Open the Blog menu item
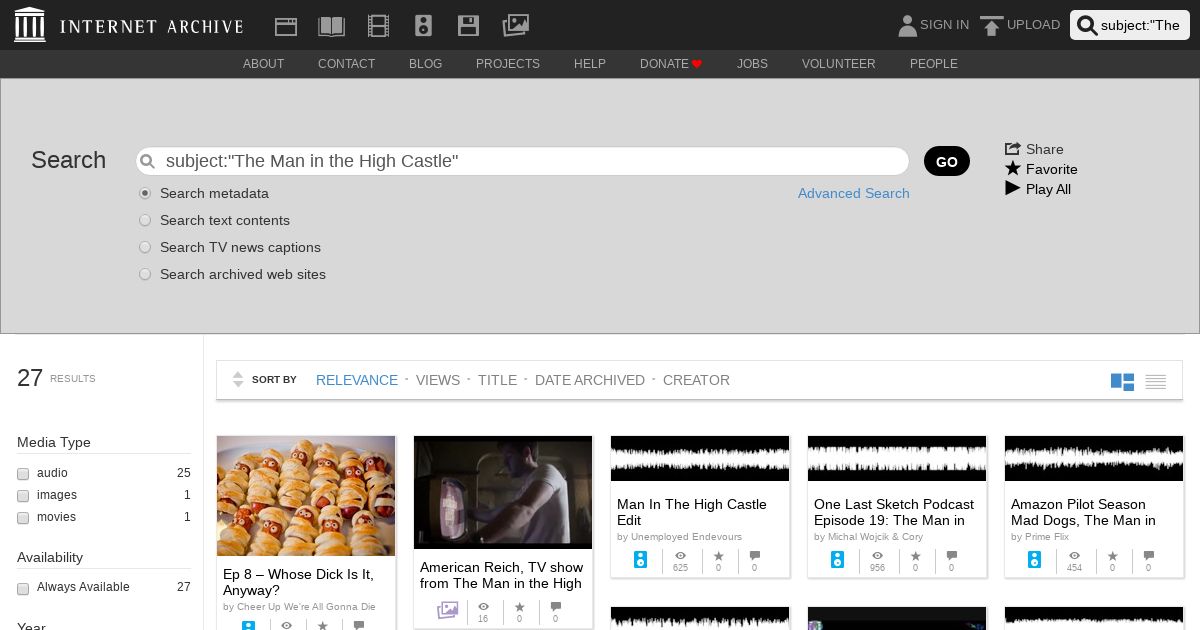 pyautogui.click(x=425, y=64)
